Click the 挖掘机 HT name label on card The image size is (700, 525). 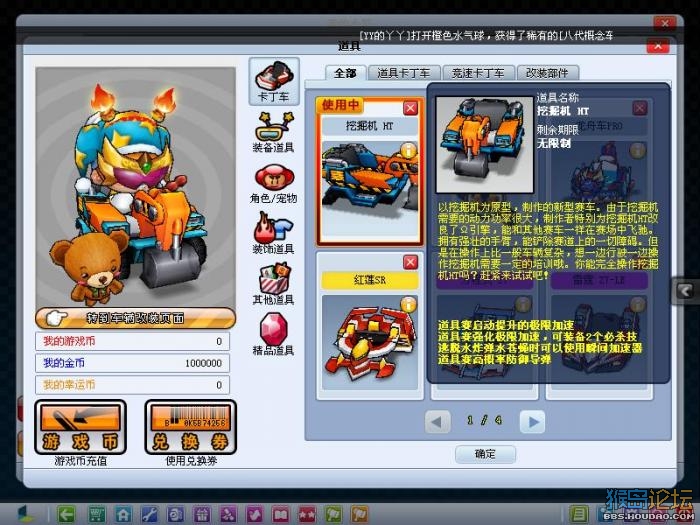click(x=370, y=126)
